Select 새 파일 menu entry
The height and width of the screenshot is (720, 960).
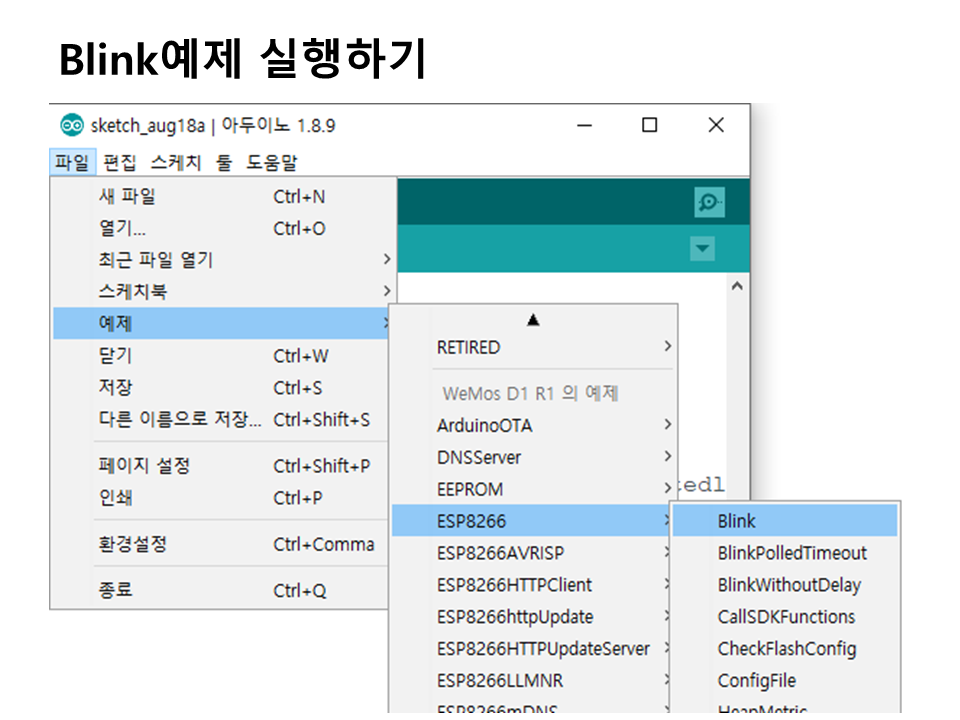tap(221, 197)
